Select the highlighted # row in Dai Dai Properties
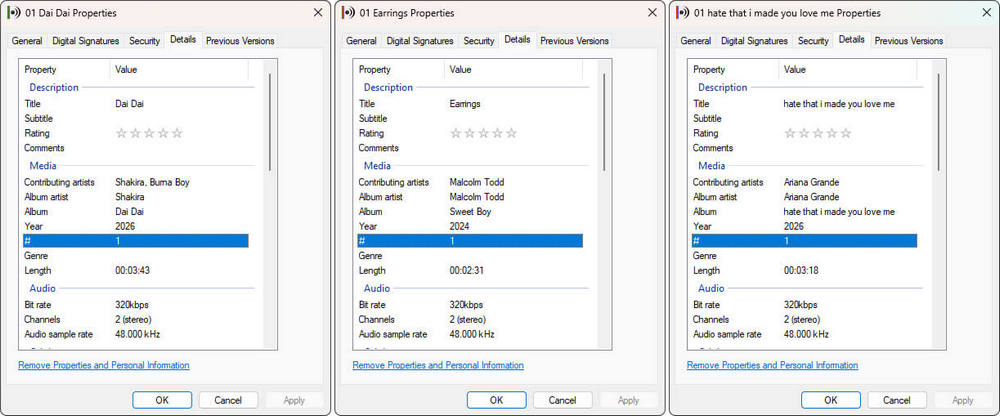 136,241
